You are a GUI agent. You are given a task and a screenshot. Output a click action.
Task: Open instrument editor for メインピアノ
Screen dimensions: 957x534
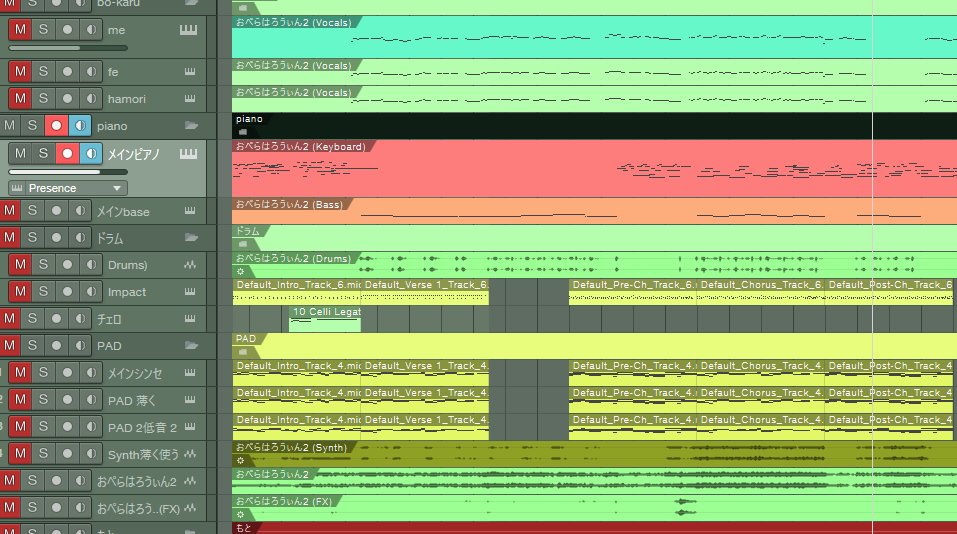(x=189, y=154)
